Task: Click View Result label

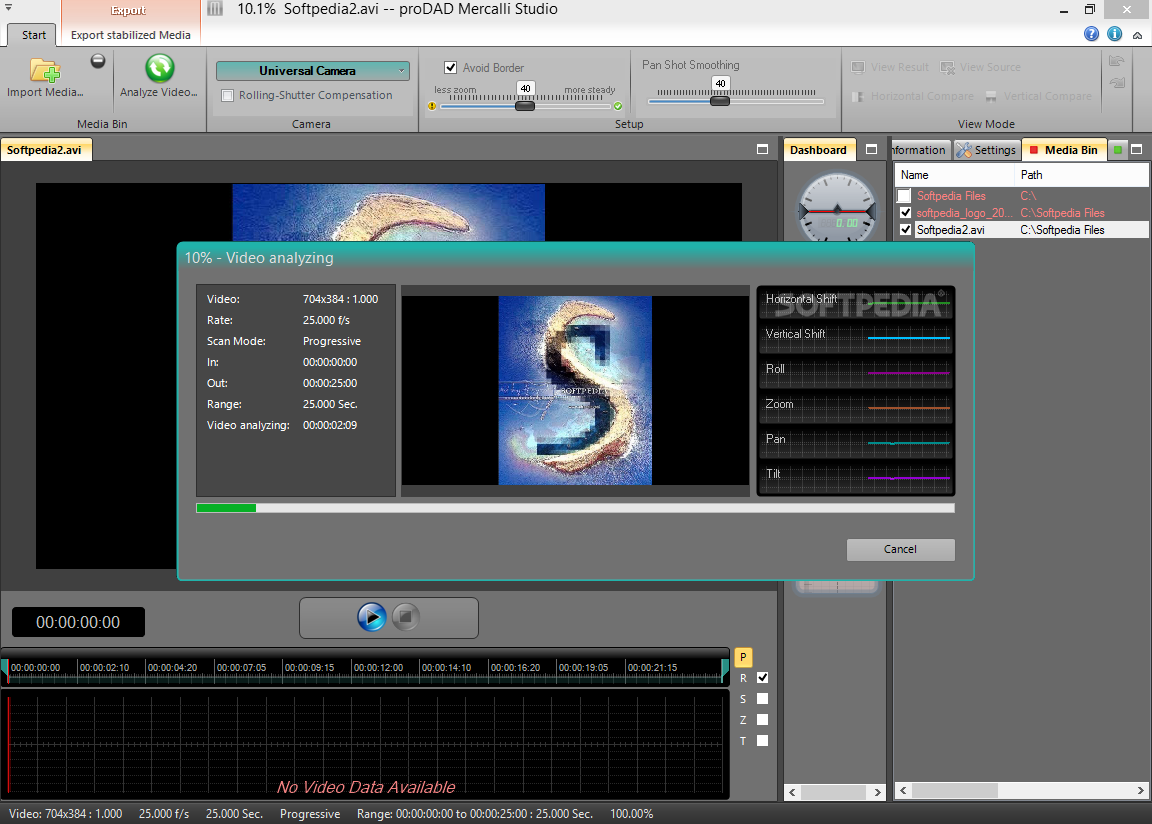Action: pos(900,68)
